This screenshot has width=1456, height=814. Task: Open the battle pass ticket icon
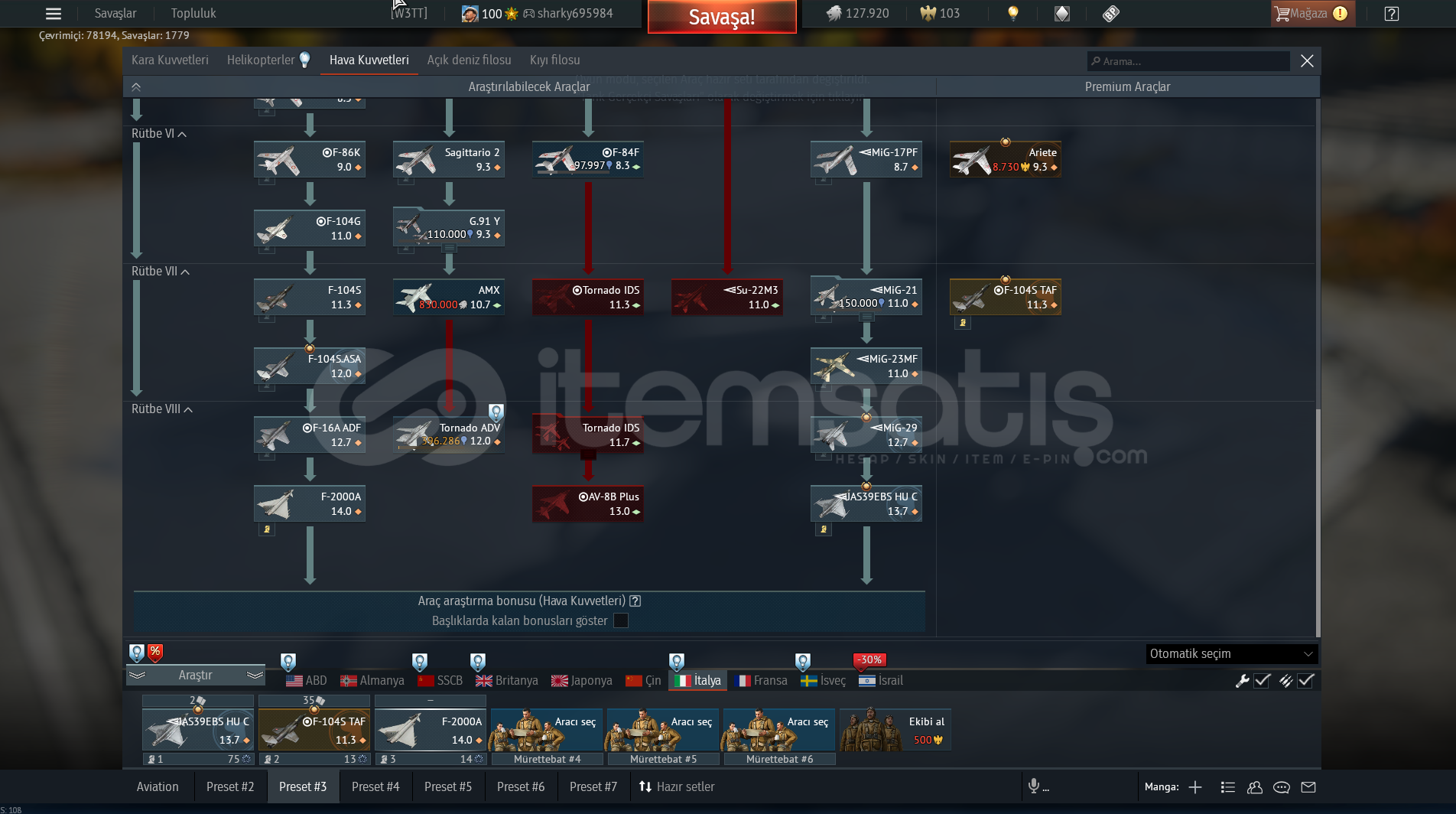coord(1111,13)
